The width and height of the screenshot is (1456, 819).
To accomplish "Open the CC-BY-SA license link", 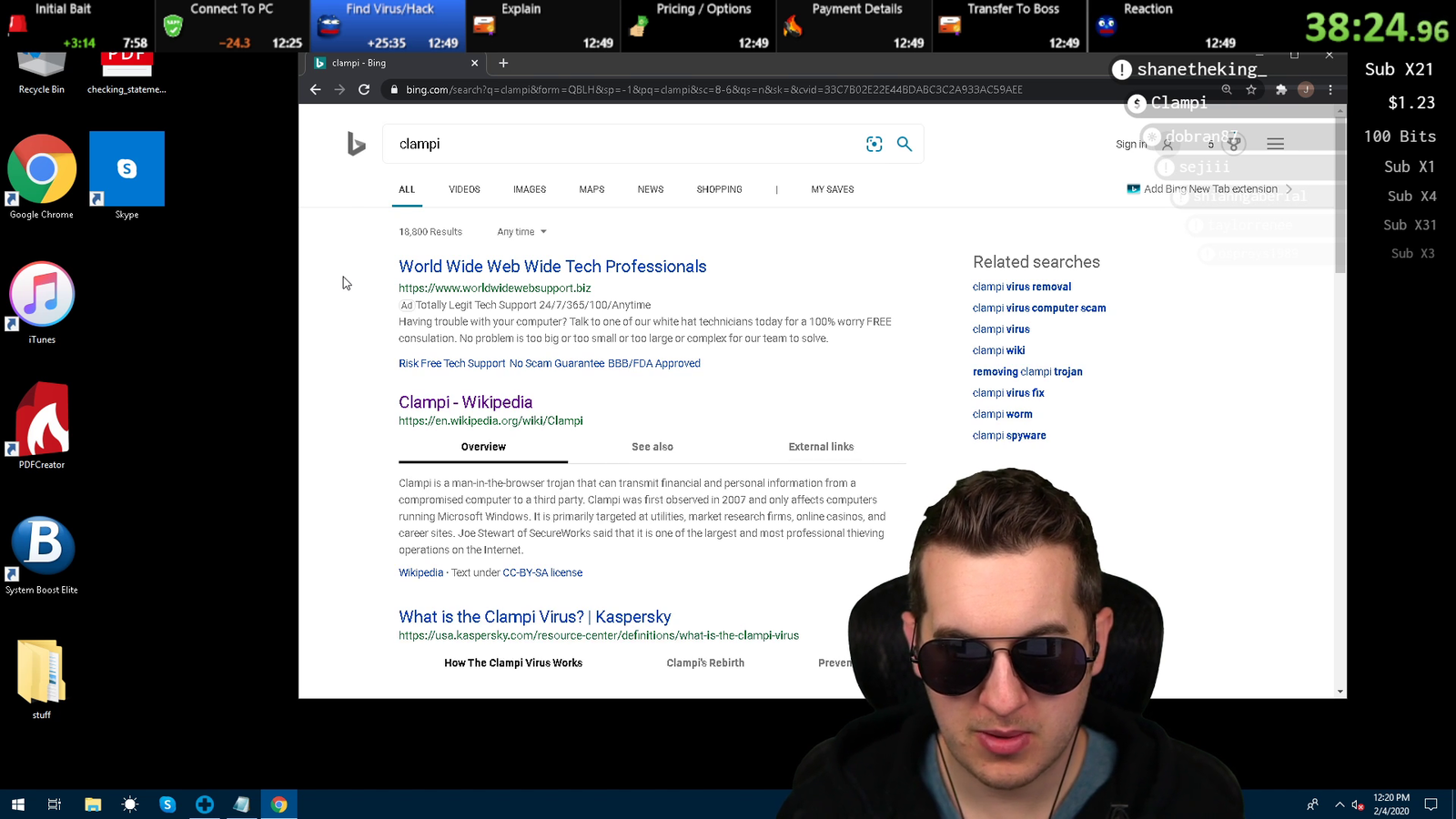I will 542,572.
